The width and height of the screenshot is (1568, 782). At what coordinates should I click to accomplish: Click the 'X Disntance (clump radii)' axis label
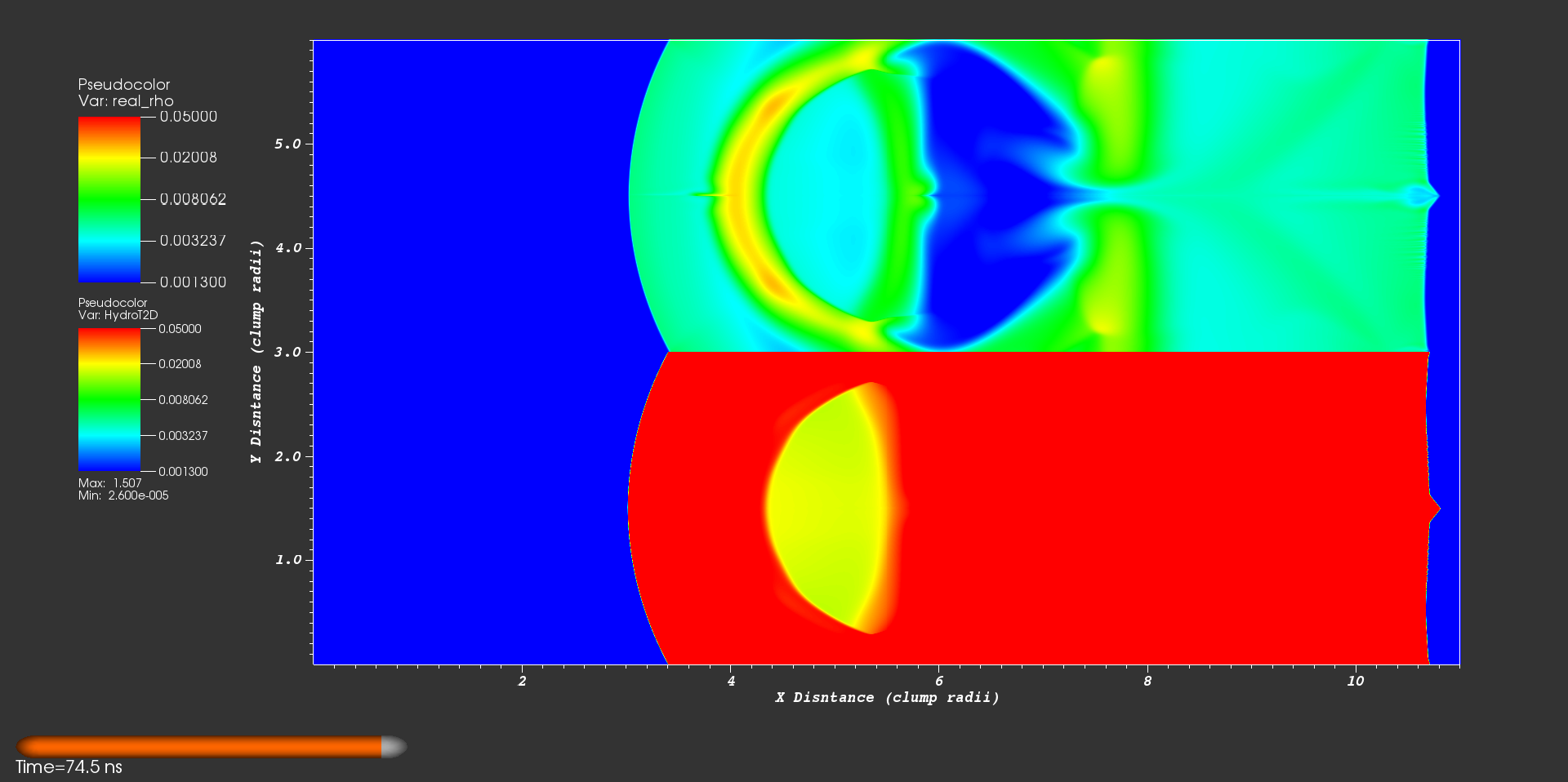(888, 697)
